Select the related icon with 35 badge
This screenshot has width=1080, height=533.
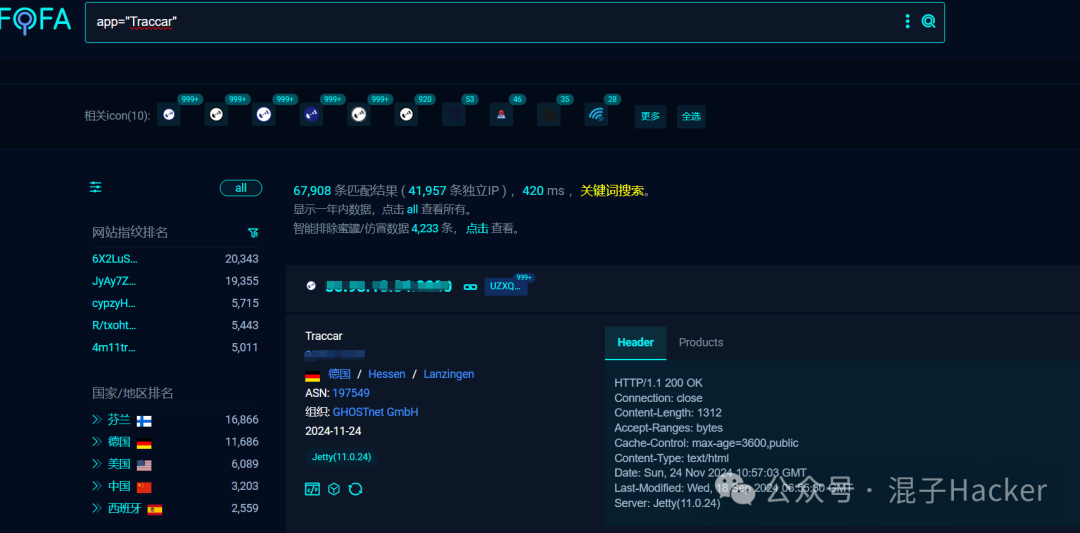click(549, 115)
